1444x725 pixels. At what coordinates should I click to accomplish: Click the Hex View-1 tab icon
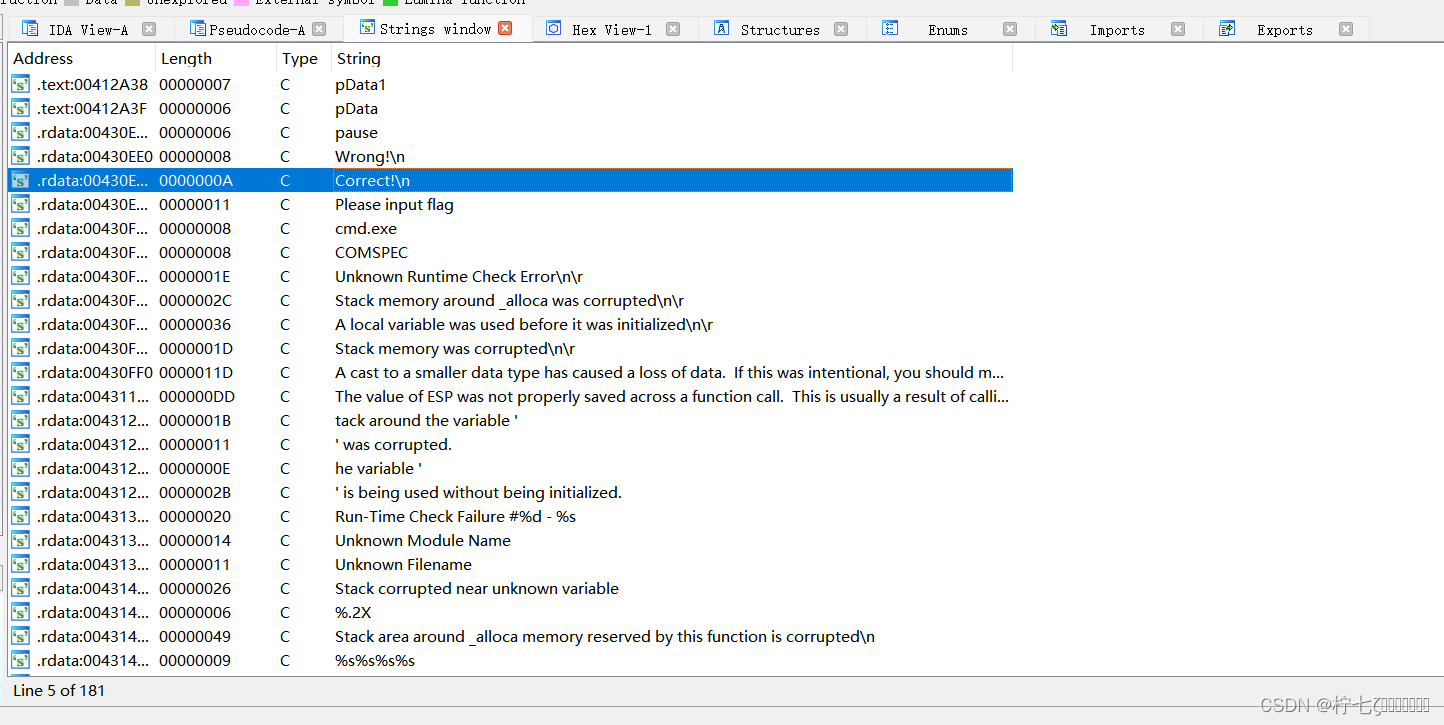point(553,28)
